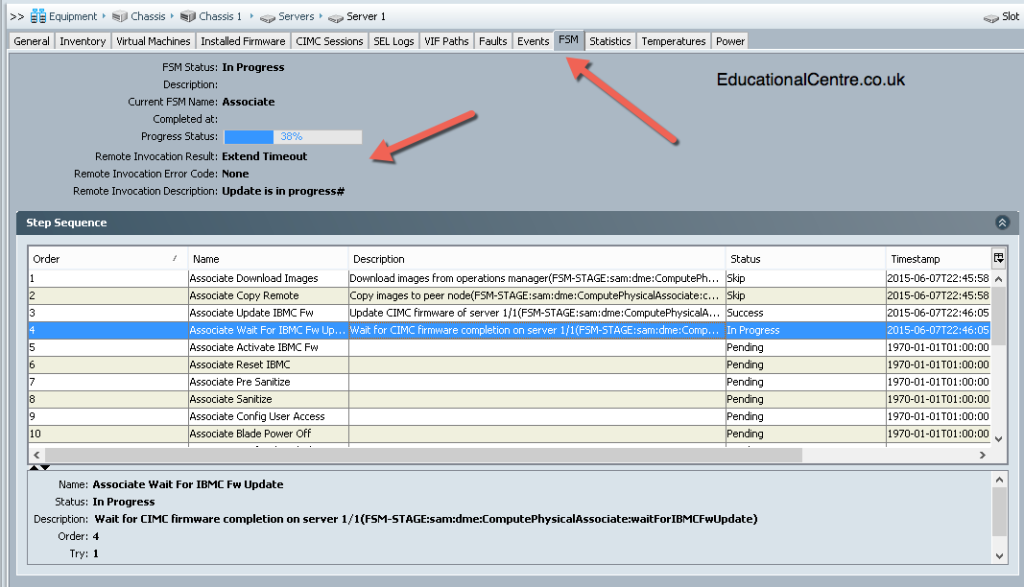The image size is (1024, 587).
Task: Click the Chassis 1 breadcrumb icon
Action: pos(188,16)
